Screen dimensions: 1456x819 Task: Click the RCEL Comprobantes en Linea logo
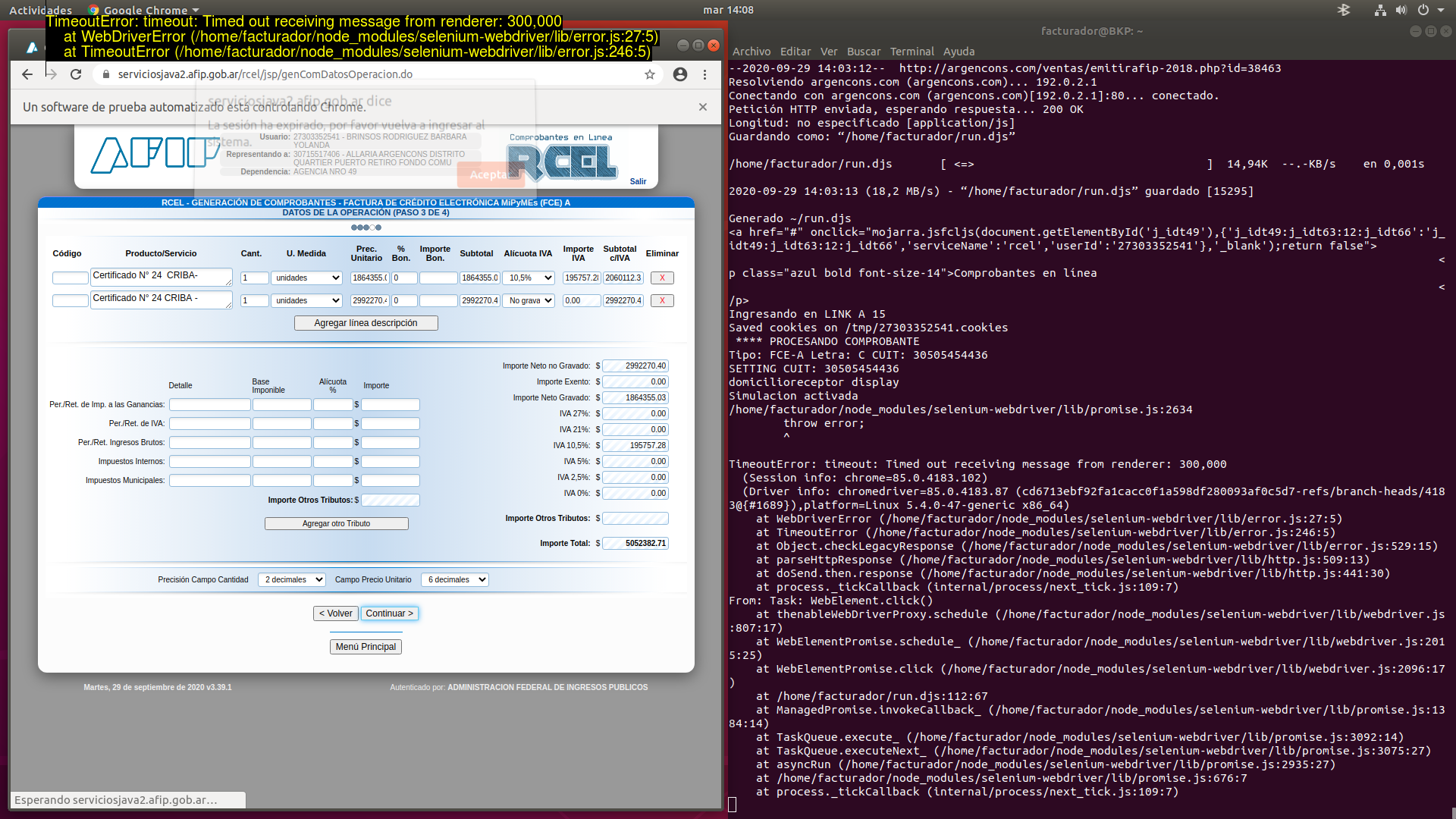coord(561,158)
